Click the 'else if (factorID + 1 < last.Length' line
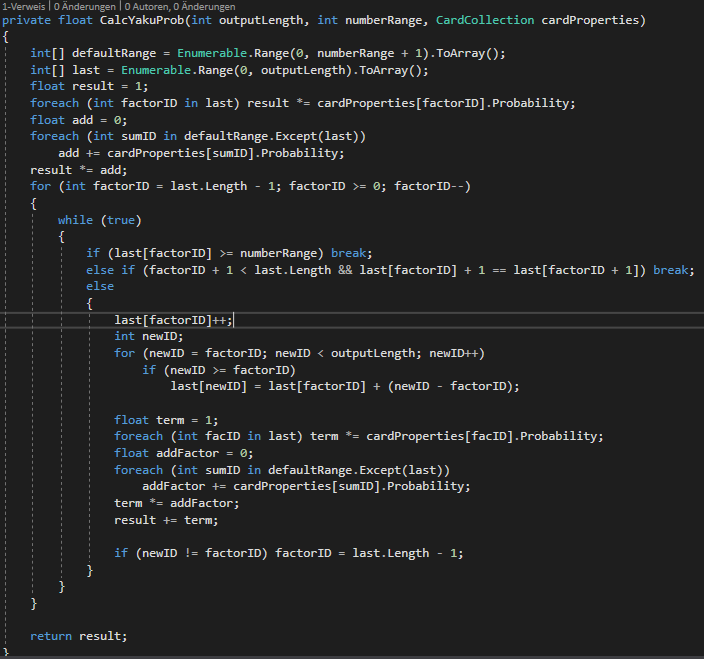 pos(390,270)
